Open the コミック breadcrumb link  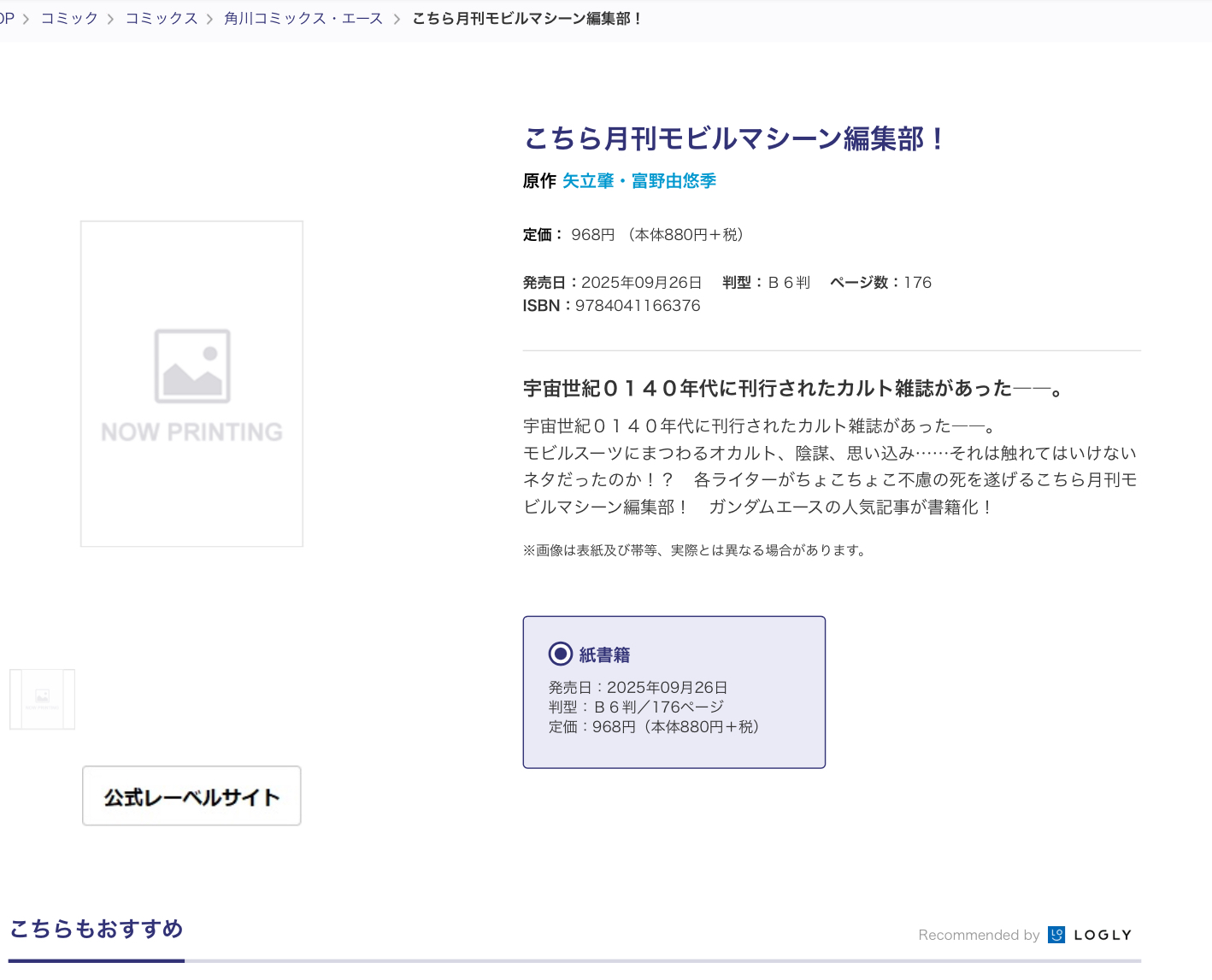click(x=69, y=18)
